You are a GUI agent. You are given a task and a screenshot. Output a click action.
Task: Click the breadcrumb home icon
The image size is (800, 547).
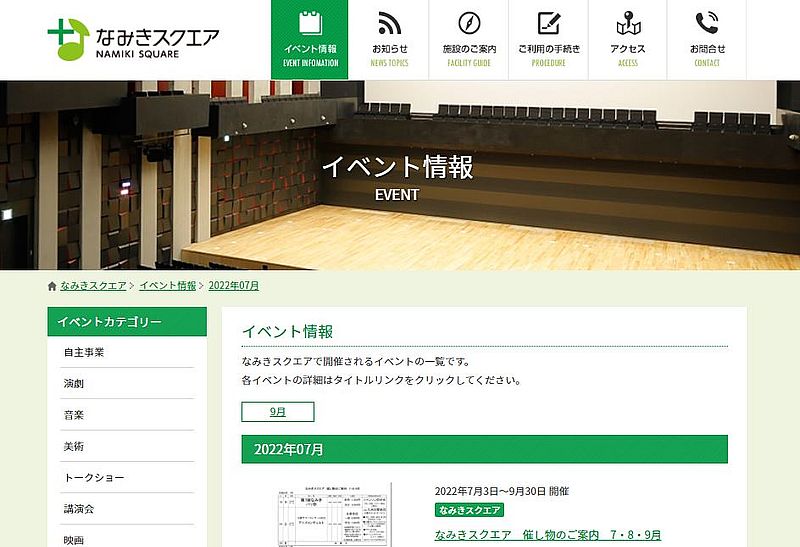[x=52, y=286]
